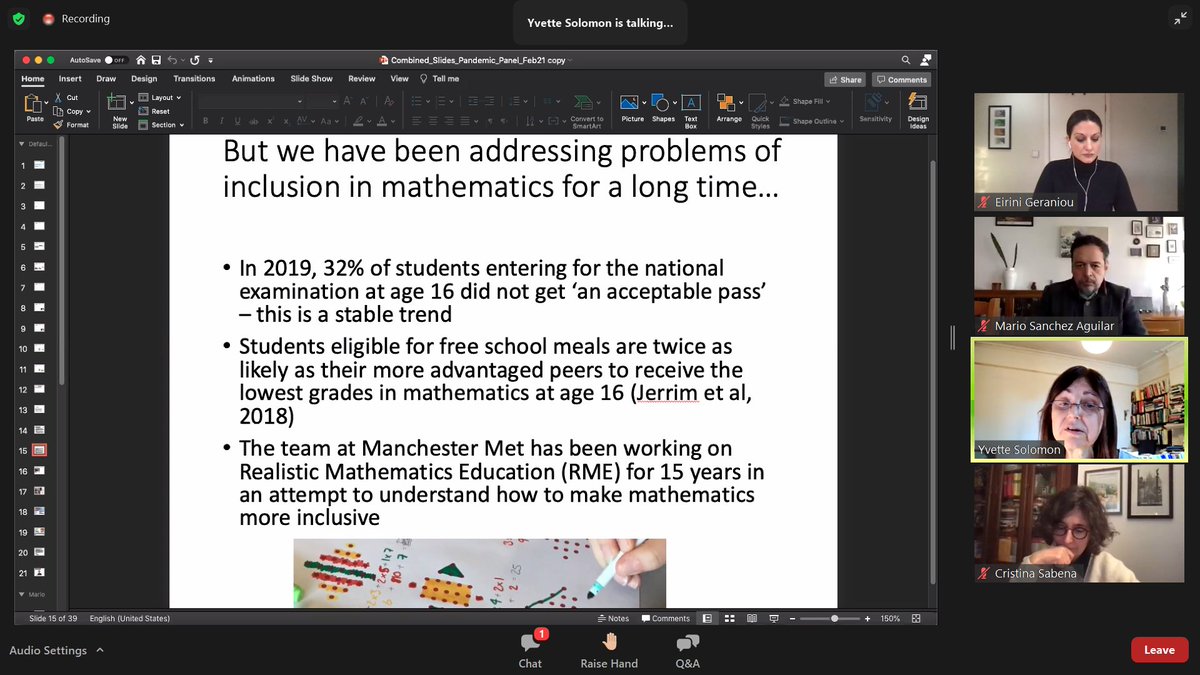Open Quick Styles
Viewport: 1200px width, 675px height.
point(761,110)
